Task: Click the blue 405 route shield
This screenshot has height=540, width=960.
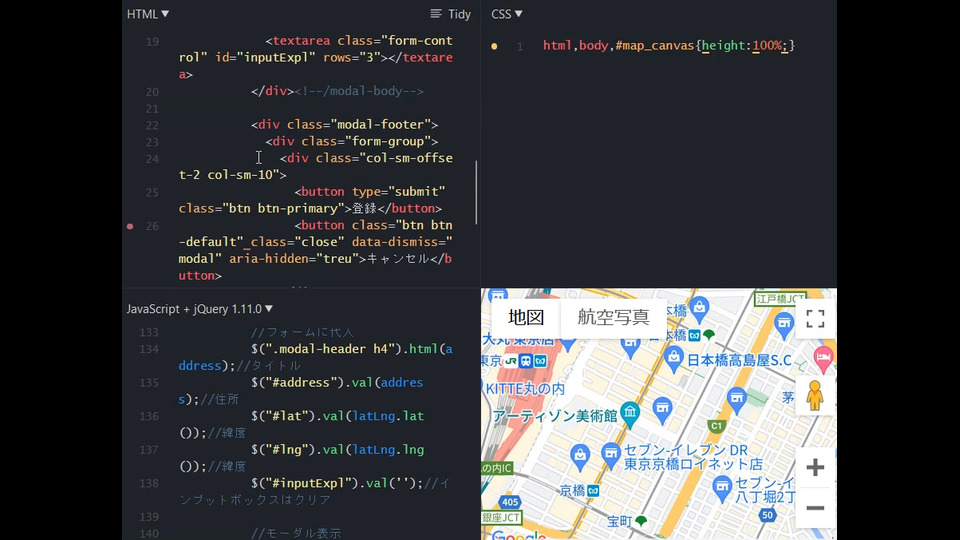Action: click(x=510, y=502)
